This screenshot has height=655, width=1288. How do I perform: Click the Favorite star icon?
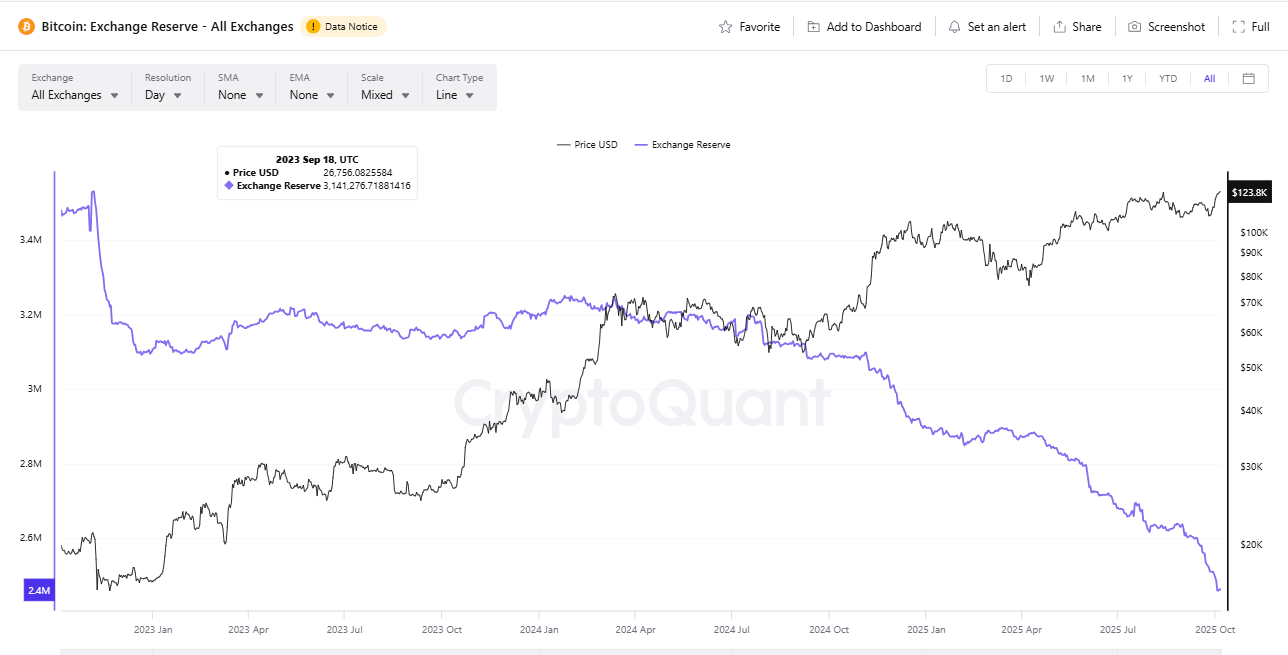pos(726,27)
